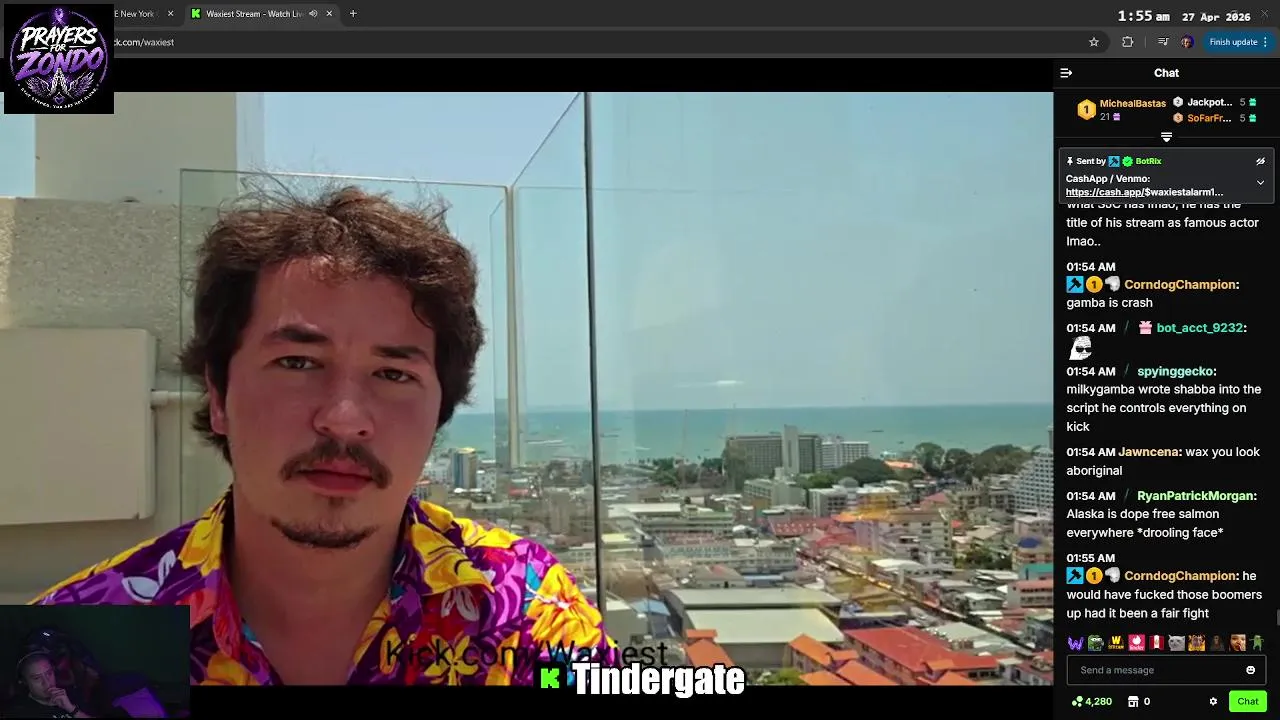Collapse the chat panel with the arrow icon

click(x=1066, y=73)
